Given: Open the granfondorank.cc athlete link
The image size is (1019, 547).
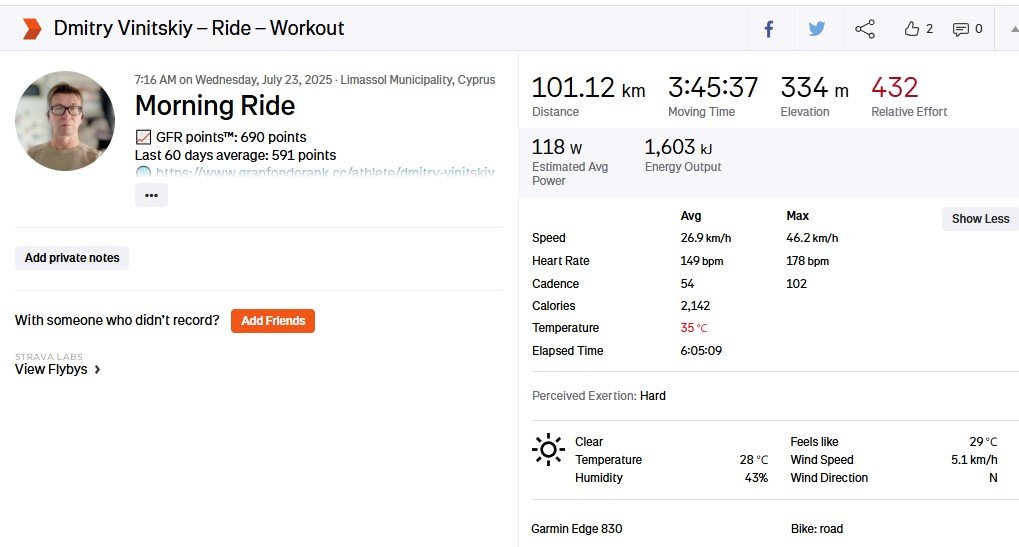Looking at the screenshot, I should click(325, 173).
